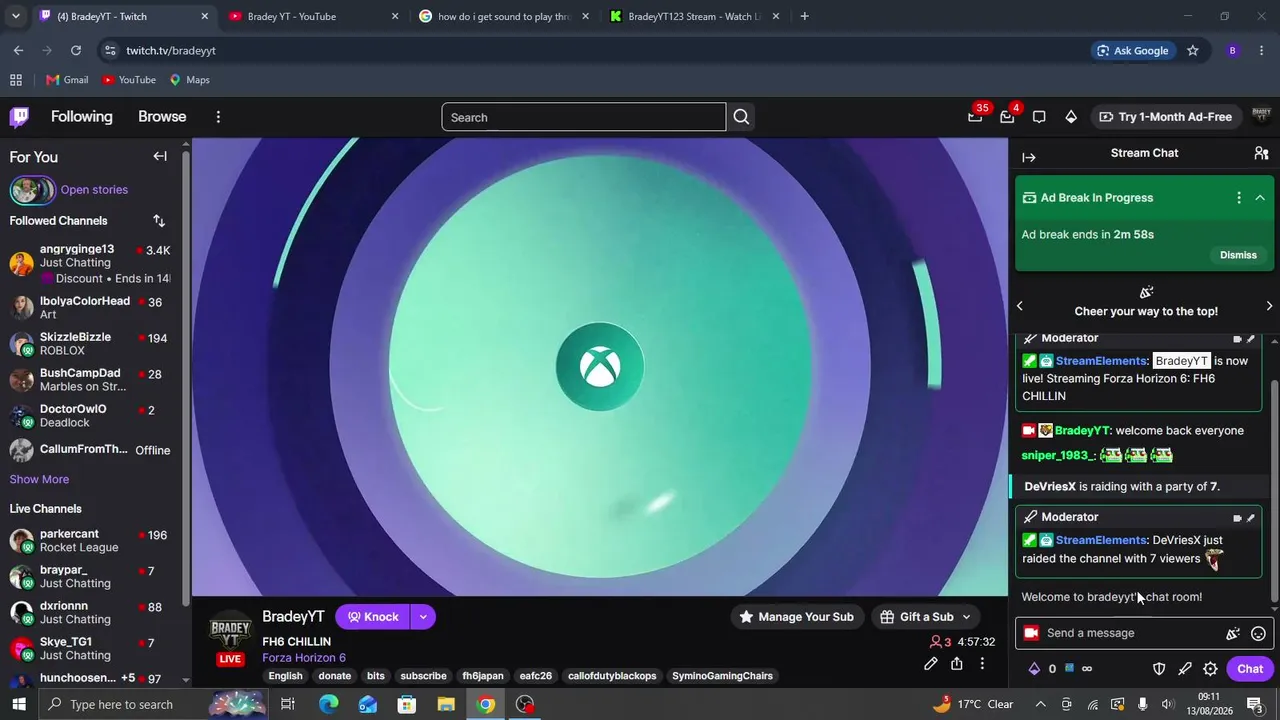Screen dimensions: 1280x720
Task: Dismiss the ad break notice
Action: tap(1238, 255)
